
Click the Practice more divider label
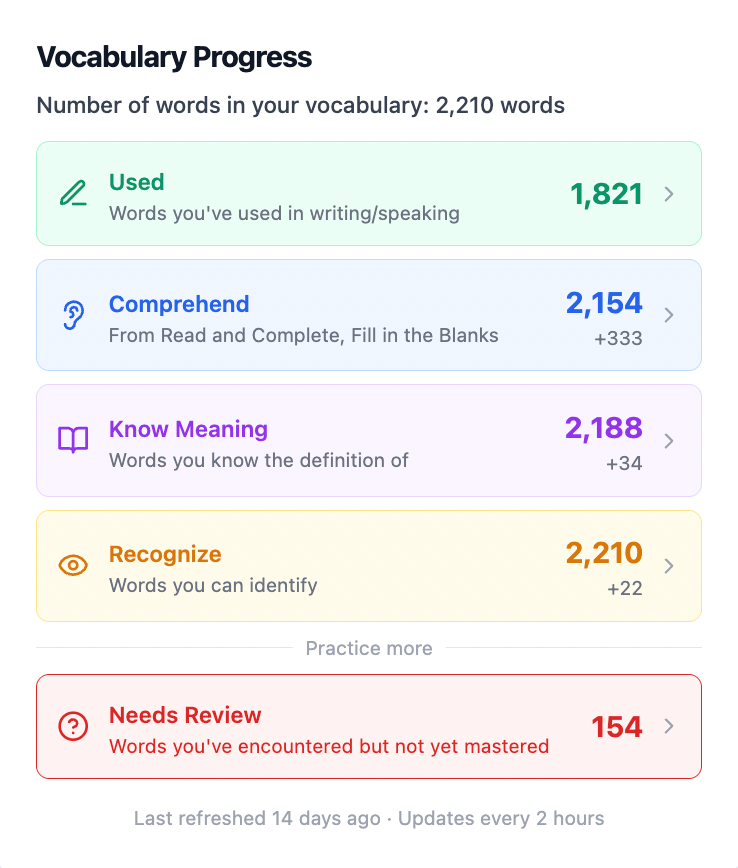tap(369, 648)
